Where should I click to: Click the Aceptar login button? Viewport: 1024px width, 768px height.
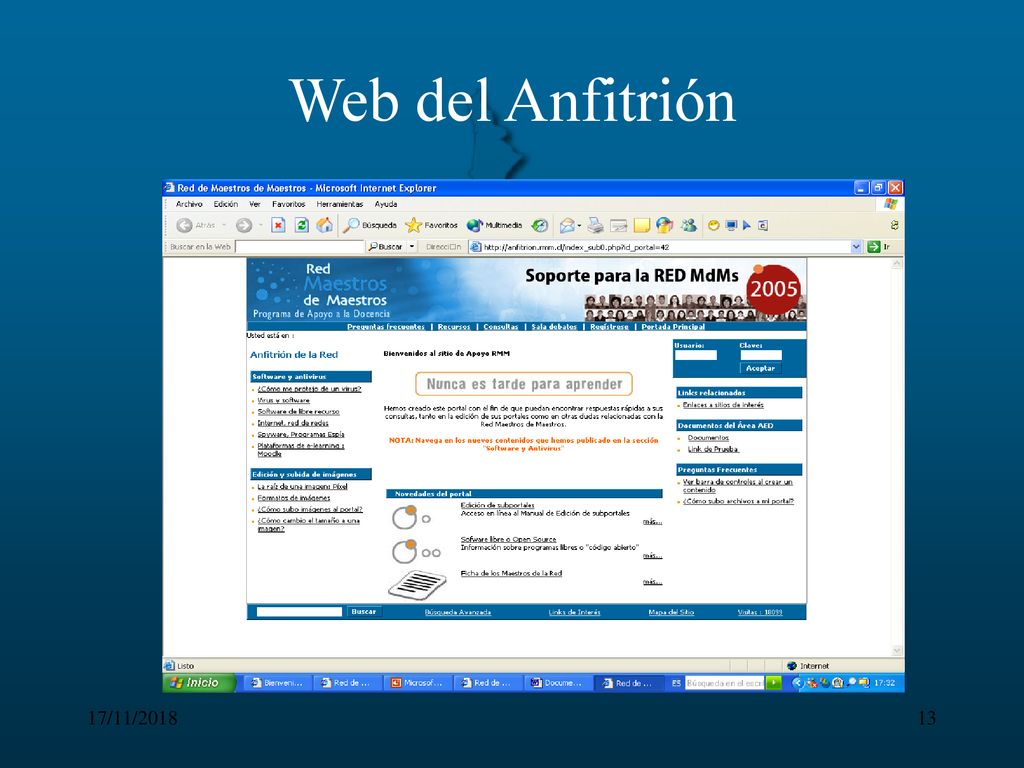click(760, 368)
